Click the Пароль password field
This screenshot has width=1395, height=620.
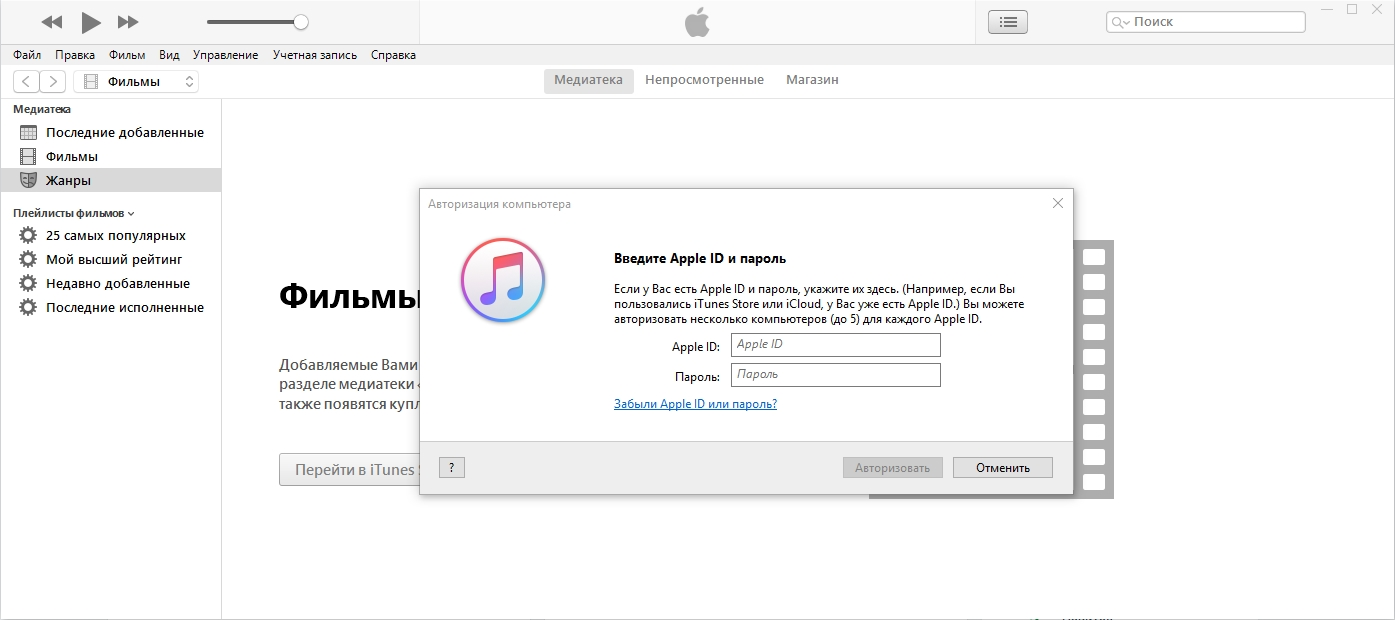pos(836,375)
